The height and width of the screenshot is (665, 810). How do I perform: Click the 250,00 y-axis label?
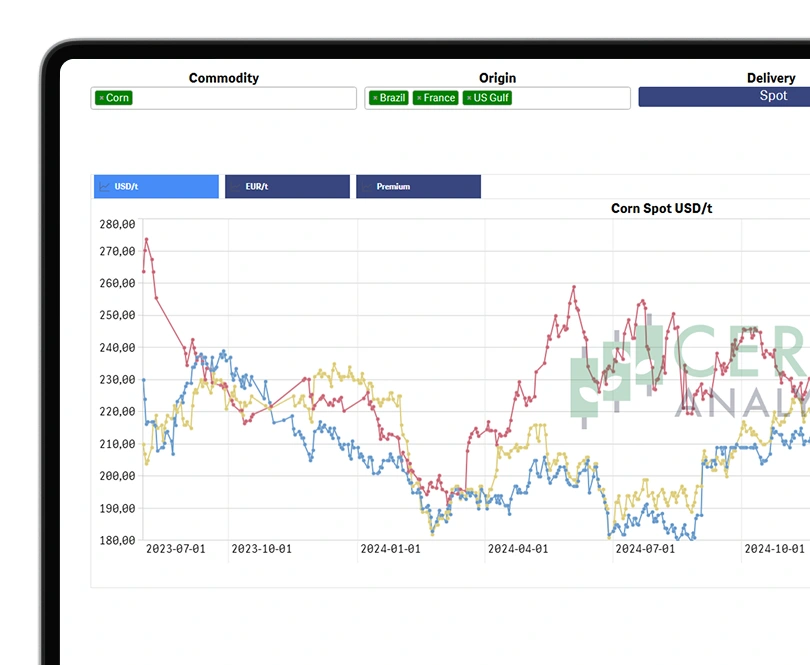click(117, 315)
